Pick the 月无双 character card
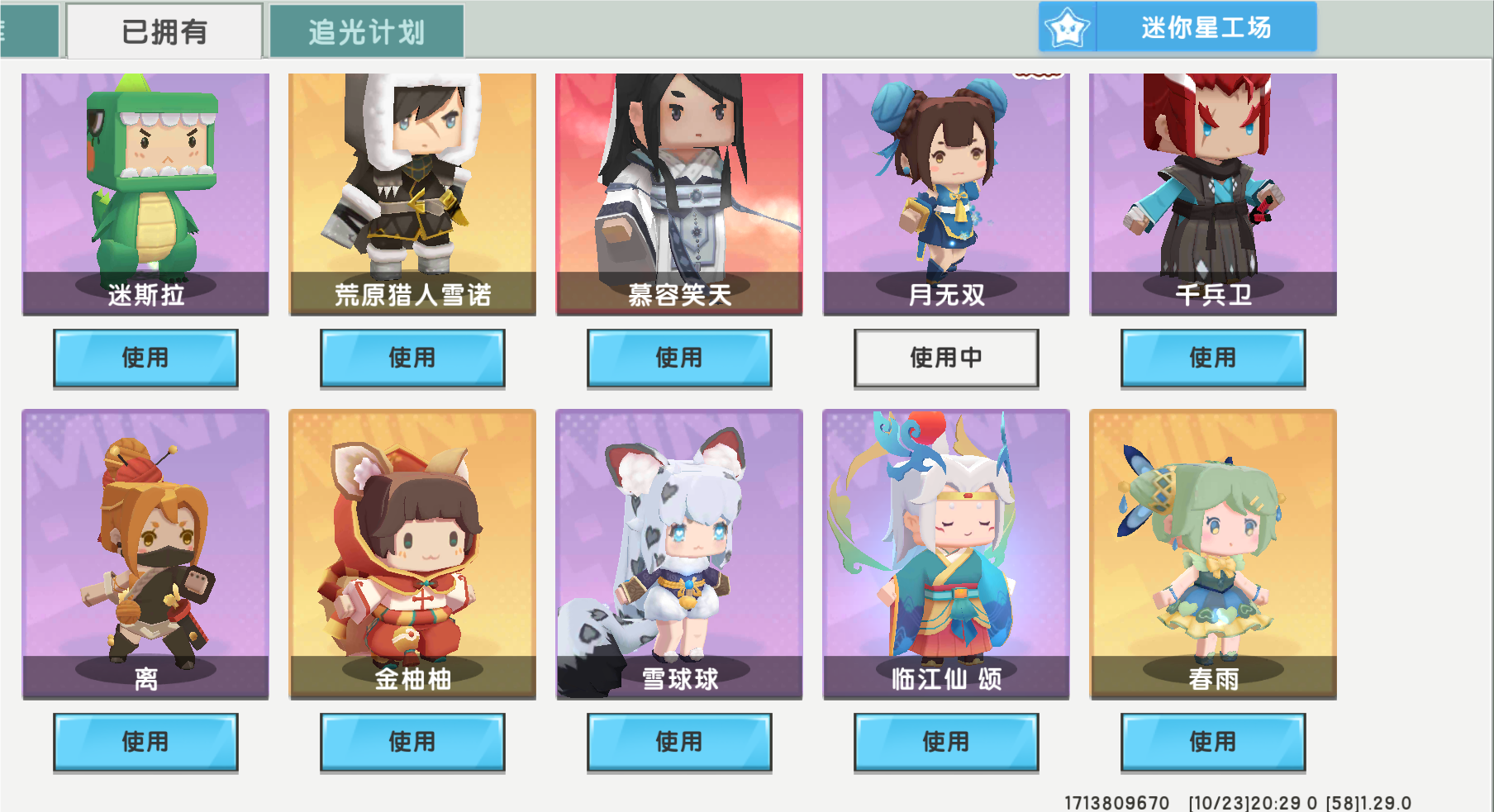 coord(946,194)
